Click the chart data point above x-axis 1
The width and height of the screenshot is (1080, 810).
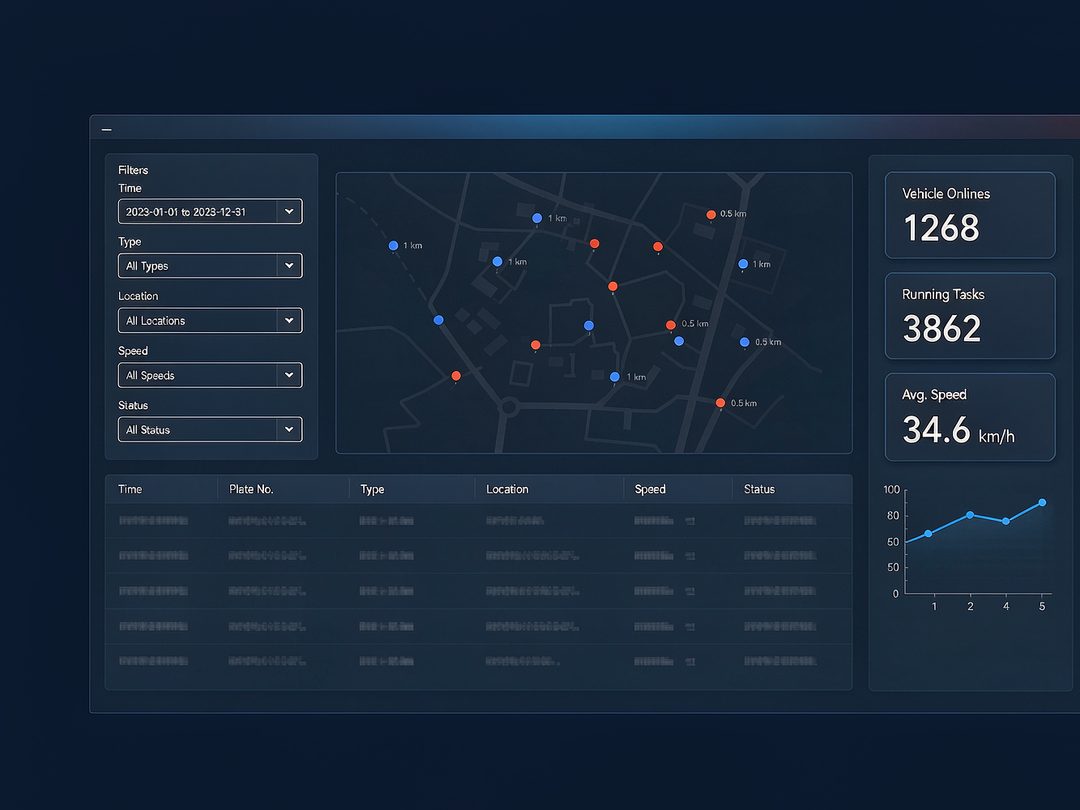(928, 534)
